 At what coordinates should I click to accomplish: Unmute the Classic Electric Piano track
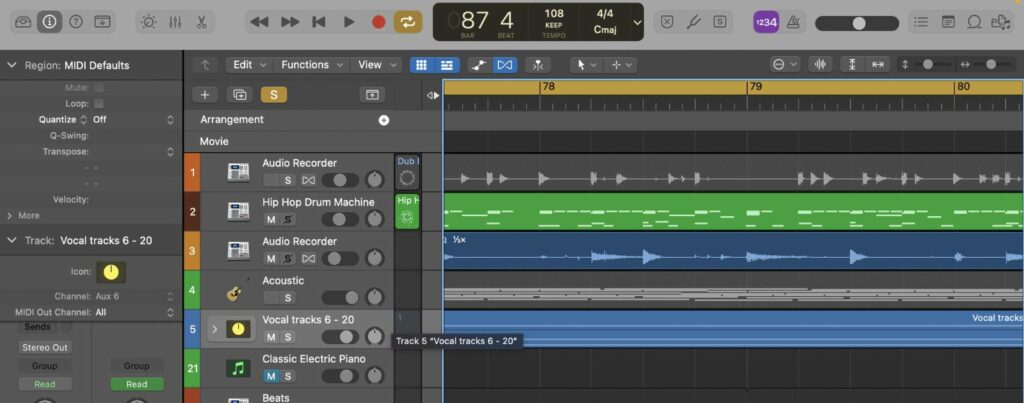[x=270, y=376]
